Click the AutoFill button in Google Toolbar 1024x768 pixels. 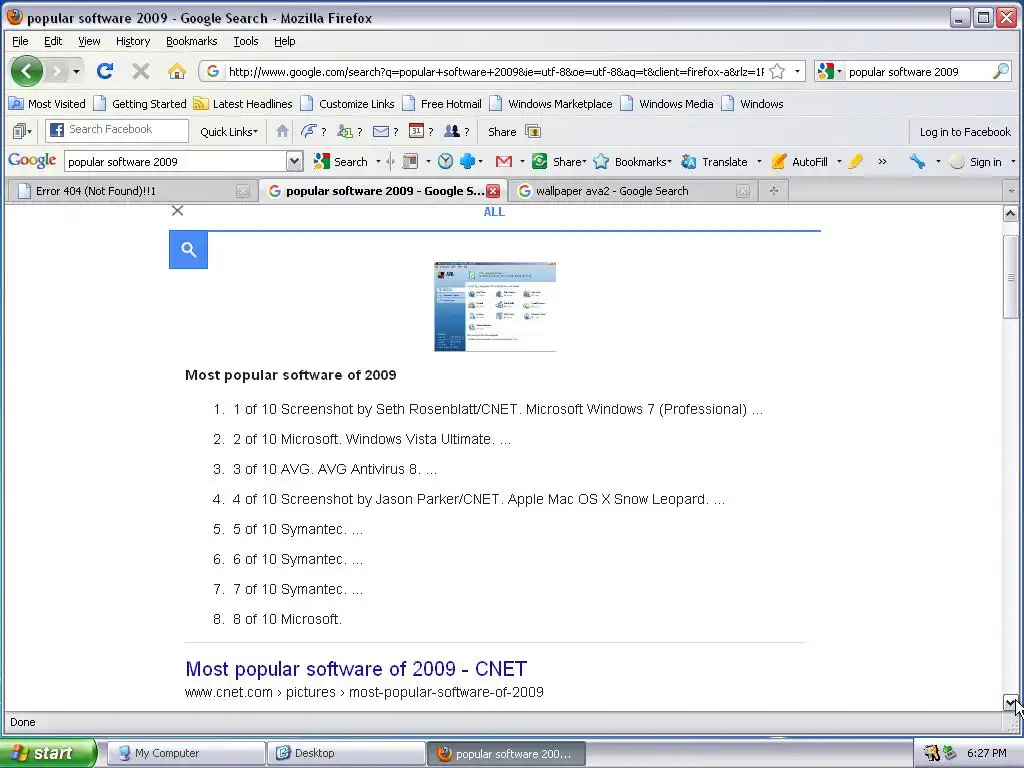click(x=800, y=161)
